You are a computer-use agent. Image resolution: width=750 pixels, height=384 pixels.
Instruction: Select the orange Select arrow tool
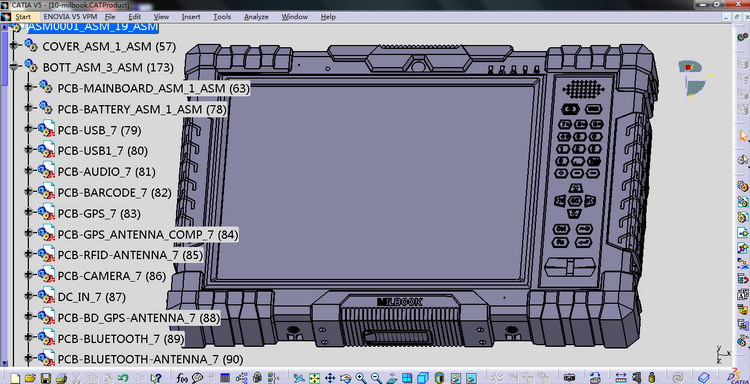pos(743,136)
